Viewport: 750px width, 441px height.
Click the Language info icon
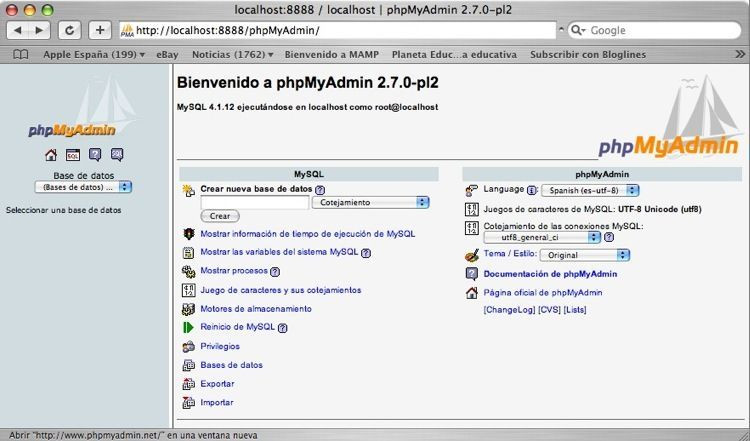(x=532, y=189)
